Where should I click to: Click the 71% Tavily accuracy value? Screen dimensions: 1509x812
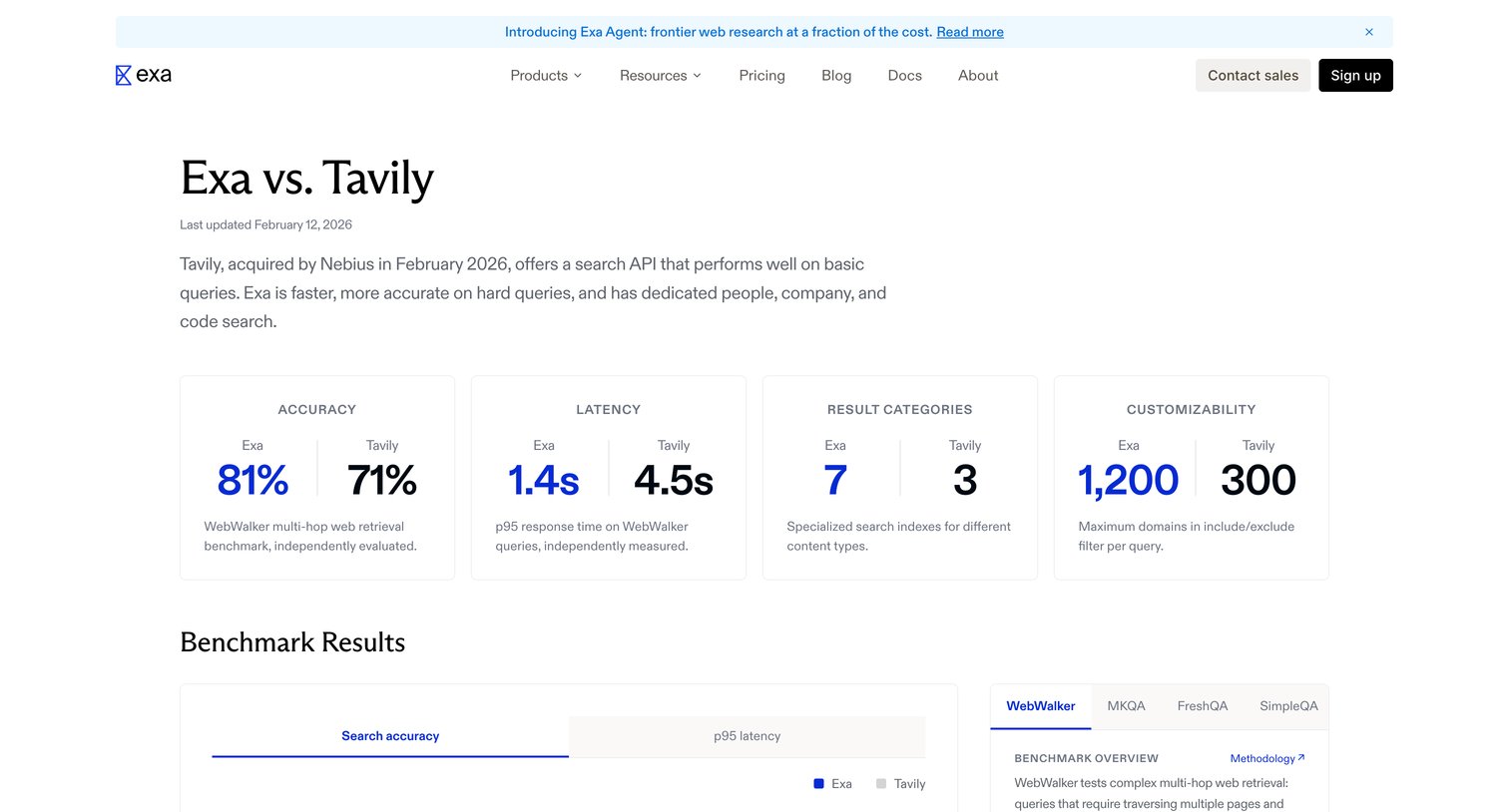(x=382, y=481)
